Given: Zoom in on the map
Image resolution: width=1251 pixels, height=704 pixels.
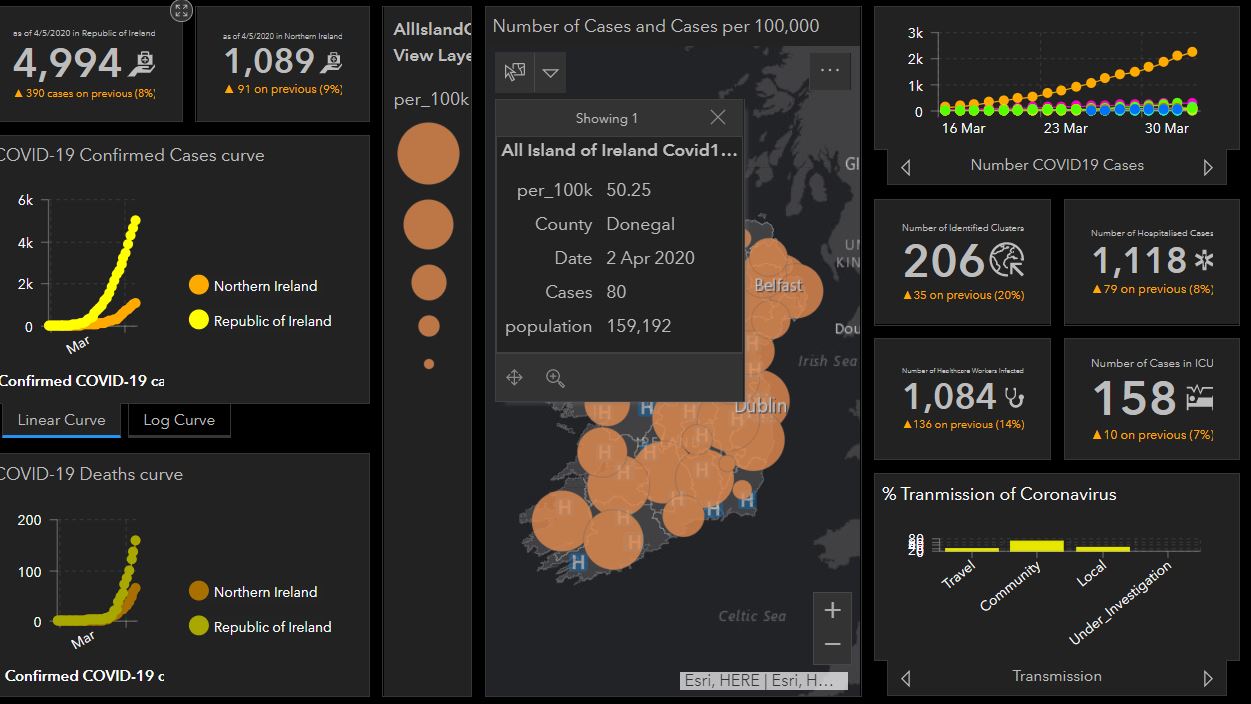Looking at the screenshot, I should coord(832,610).
